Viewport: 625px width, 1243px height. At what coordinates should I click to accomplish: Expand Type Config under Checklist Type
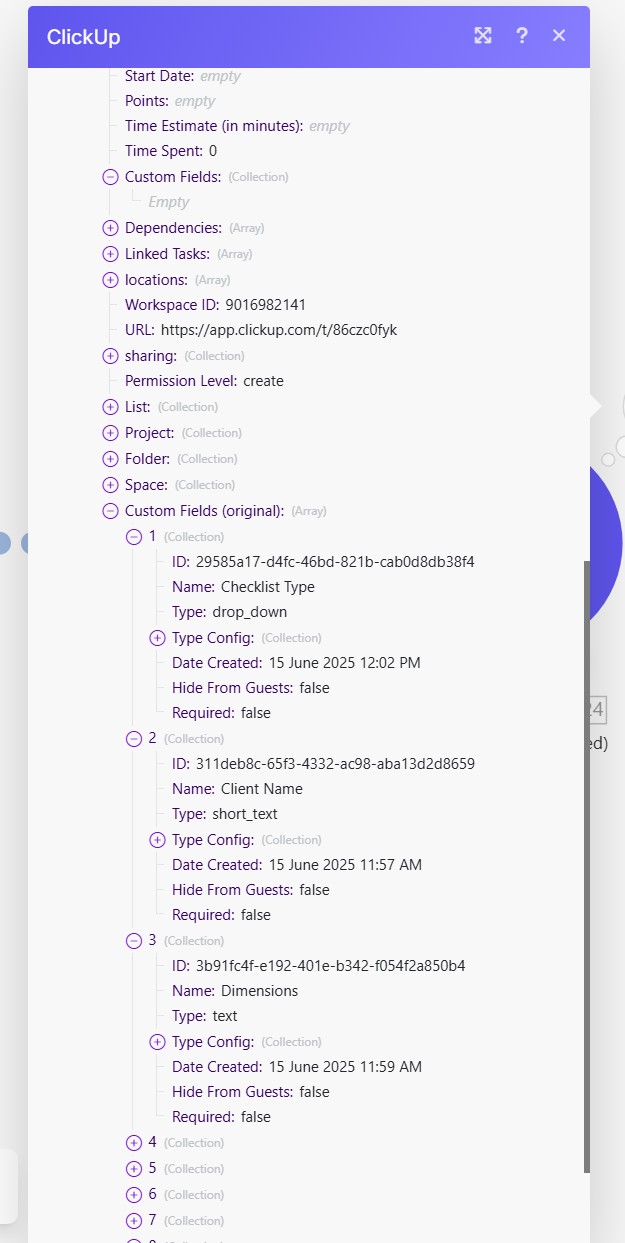coord(157,638)
